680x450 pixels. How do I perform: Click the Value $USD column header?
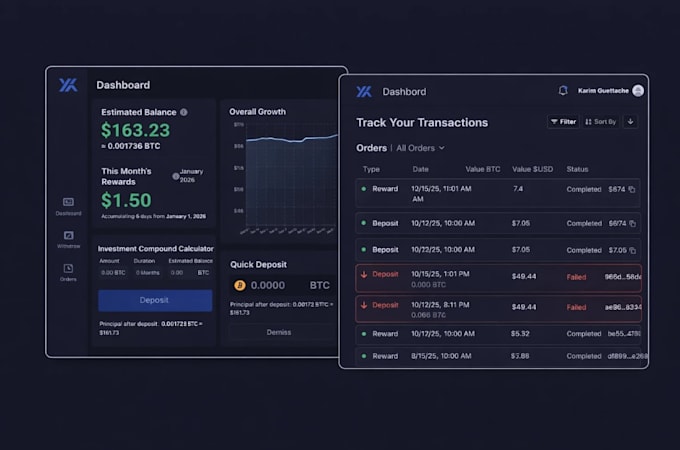pos(533,169)
